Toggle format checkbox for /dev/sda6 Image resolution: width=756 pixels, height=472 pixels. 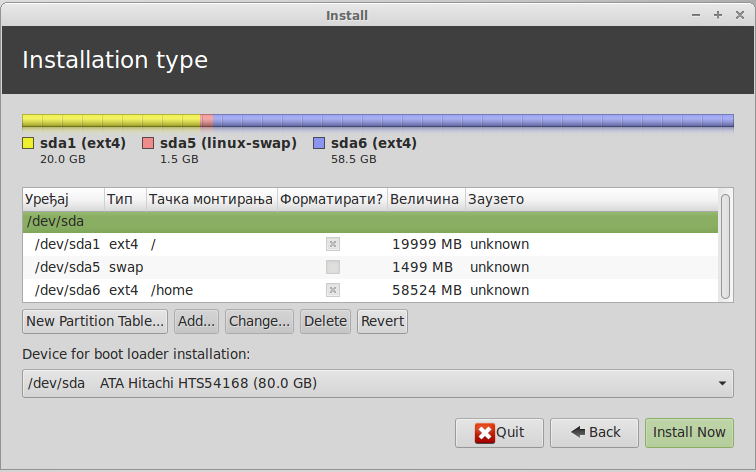tap(333, 290)
